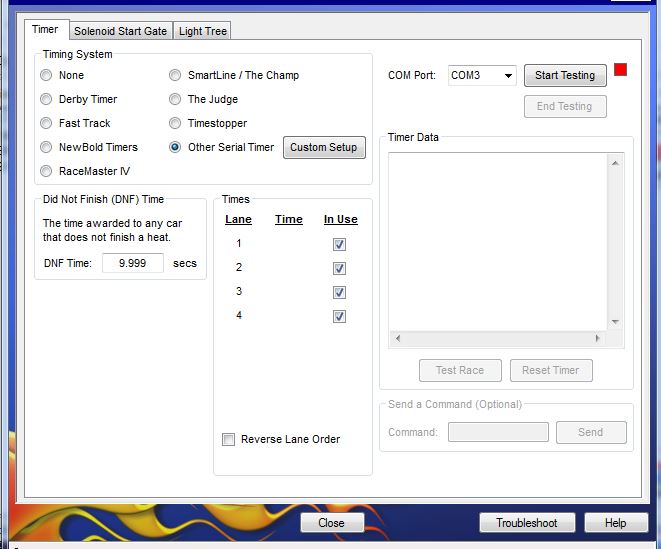661x549 pixels.
Task: Enable Reverse Lane Order checkbox
Action: click(x=229, y=439)
